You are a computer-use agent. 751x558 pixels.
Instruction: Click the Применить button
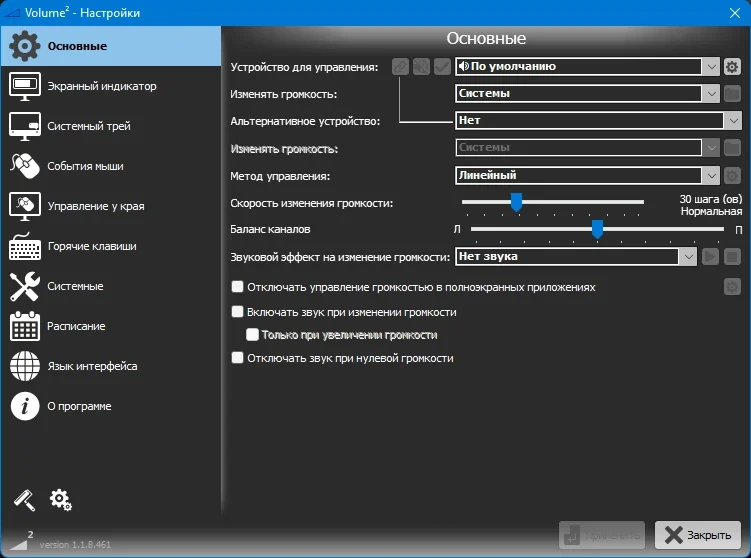pyautogui.click(x=602, y=535)
